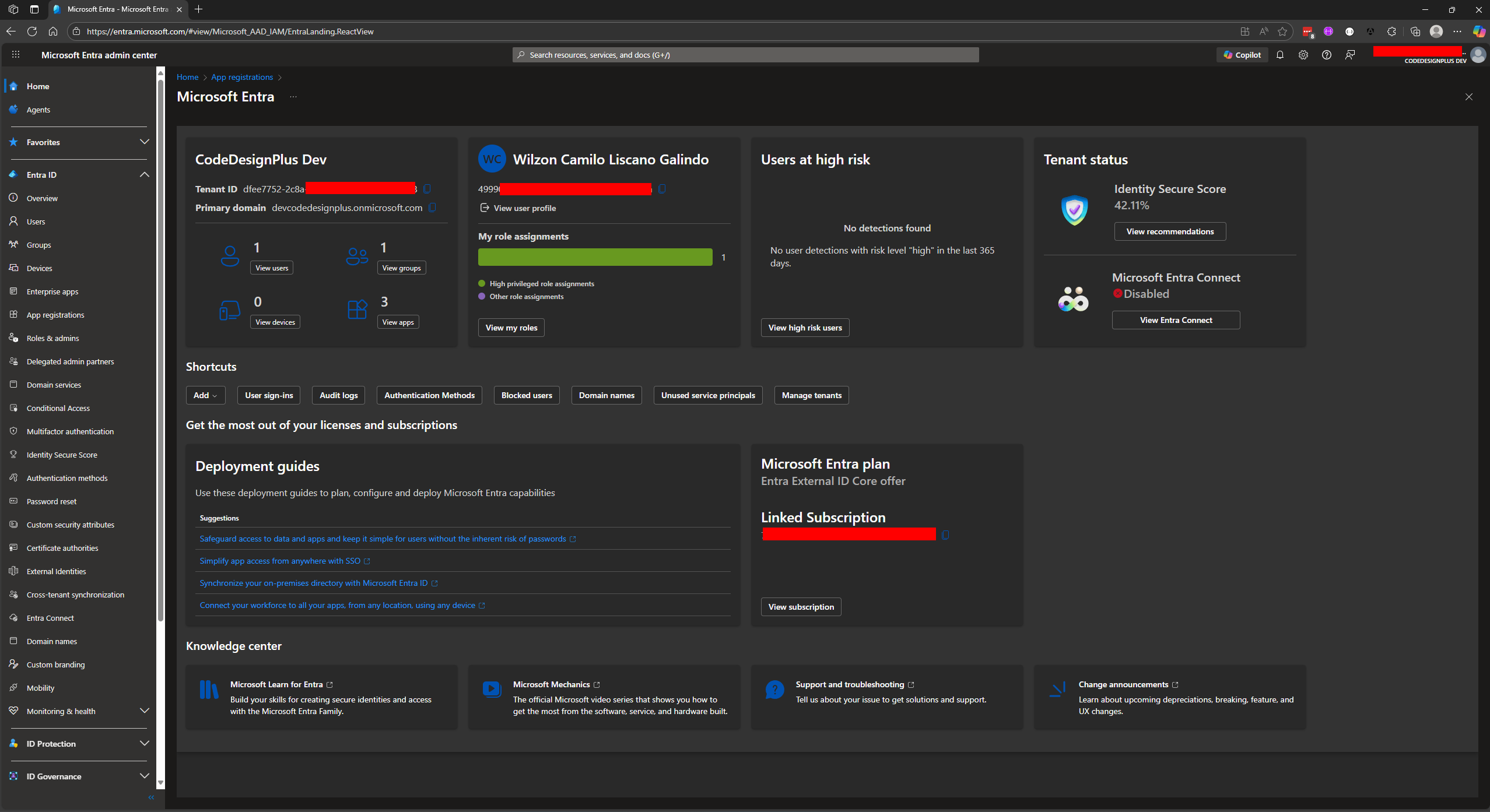Open the feedback icon in header
This screenshot has width=1490, height=812.
1350,55
